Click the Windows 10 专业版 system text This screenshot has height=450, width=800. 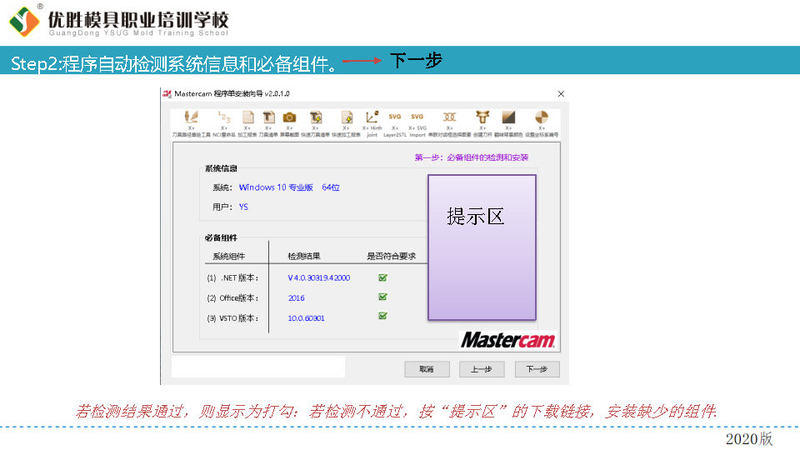(x=276, y=188)
